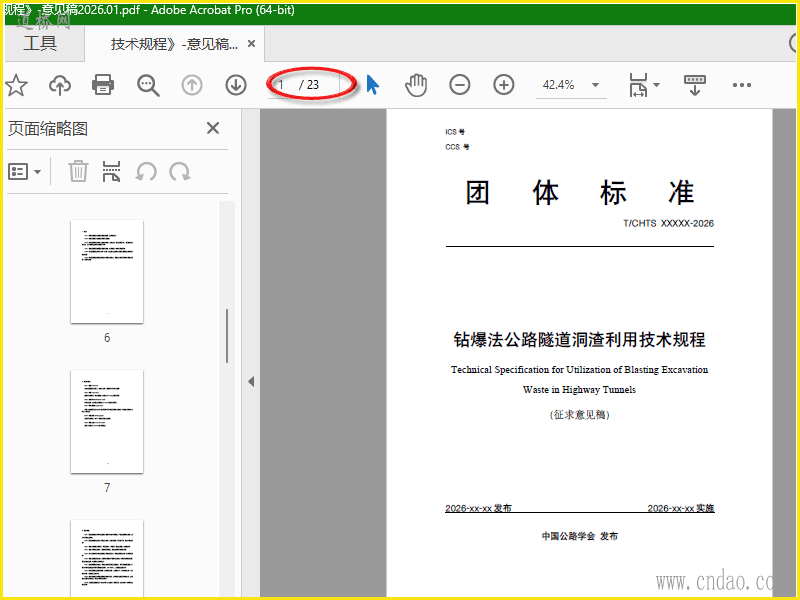
Task: Delete selected pages trash icon
Action: (x=78, y=171)
